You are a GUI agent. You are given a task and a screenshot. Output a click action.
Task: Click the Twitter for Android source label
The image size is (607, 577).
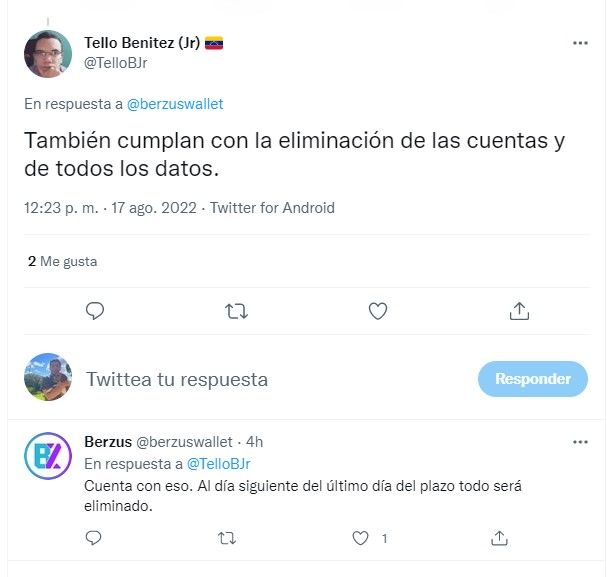click(272, 208)
